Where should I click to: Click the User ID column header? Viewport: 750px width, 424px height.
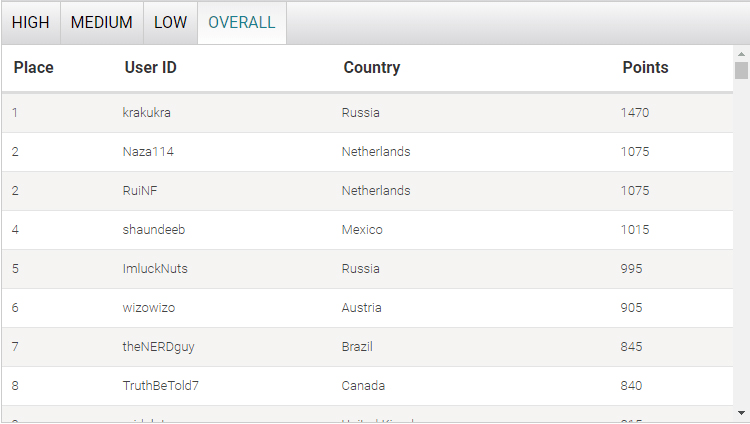pyautogui.click(x=151, y=67)
